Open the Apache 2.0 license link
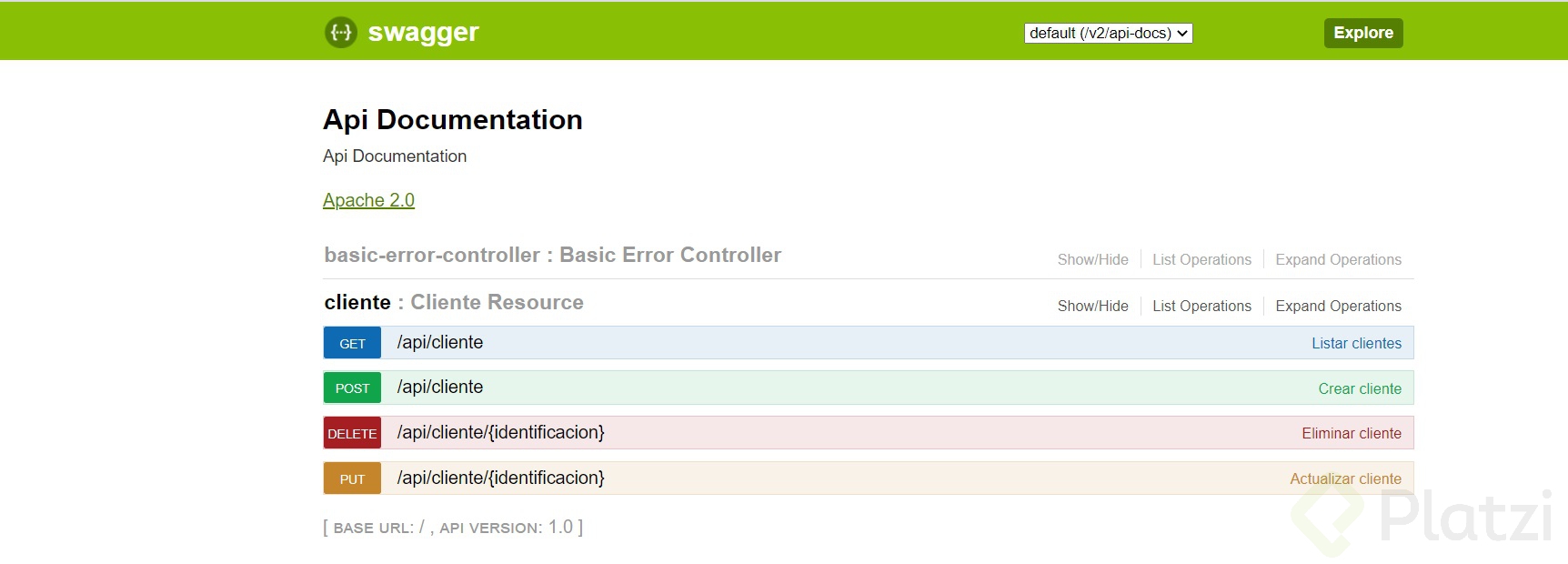The image size is (1568, 564). click(x=367, y=199)
